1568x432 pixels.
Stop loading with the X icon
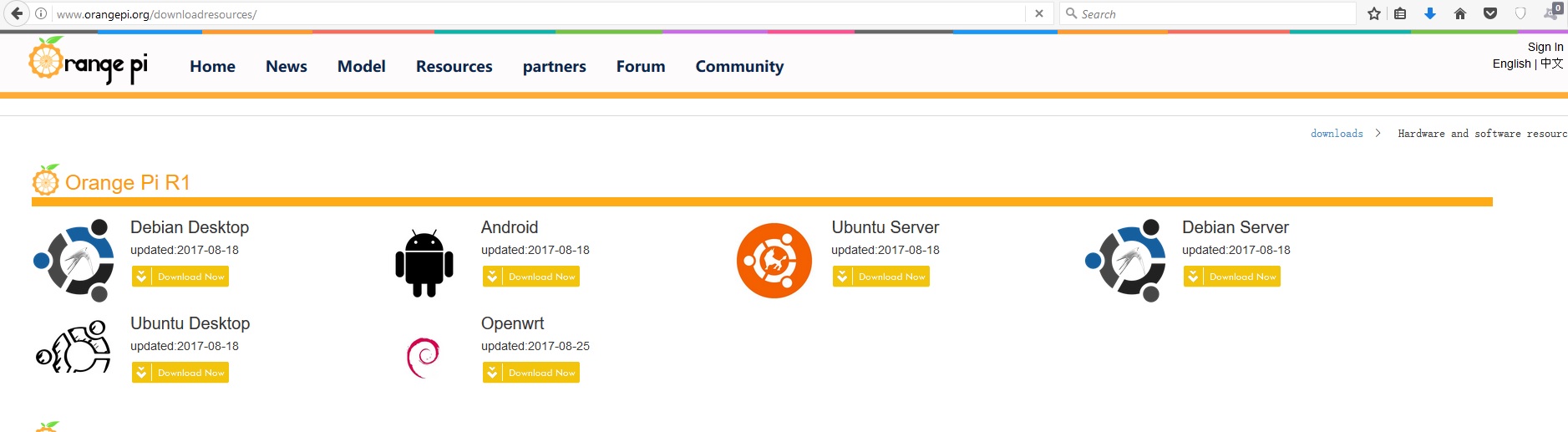pos(1039,13)
